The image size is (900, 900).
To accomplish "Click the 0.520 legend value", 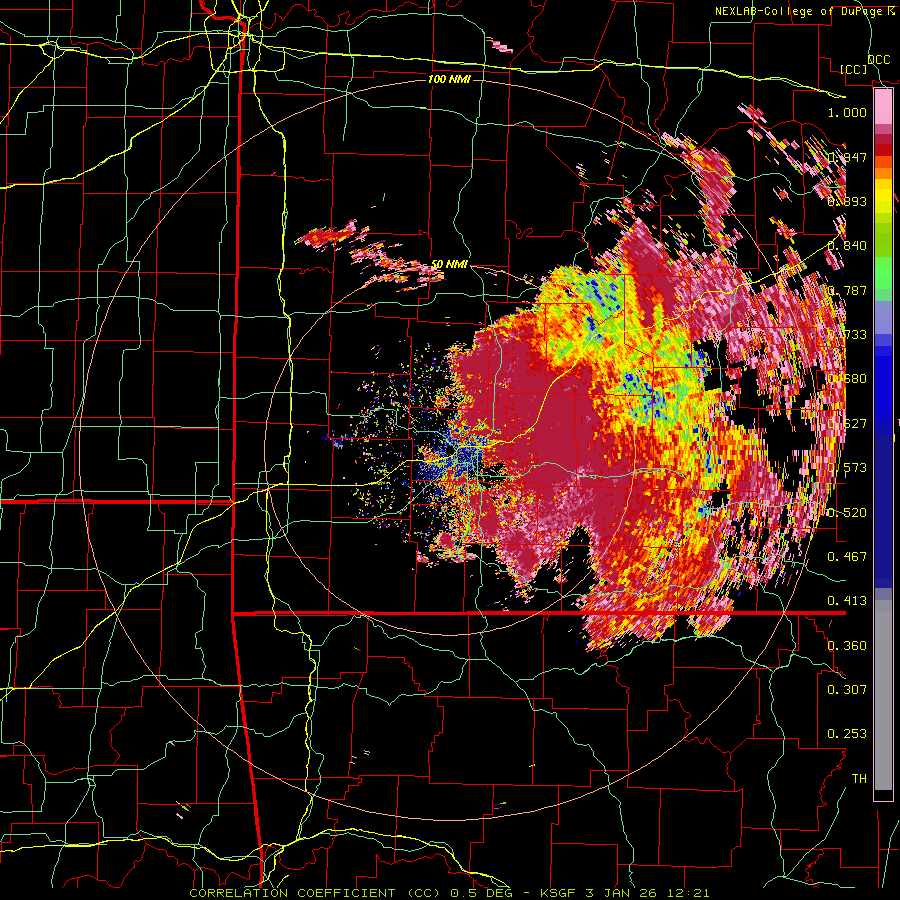I will click(x=847, y=512).
